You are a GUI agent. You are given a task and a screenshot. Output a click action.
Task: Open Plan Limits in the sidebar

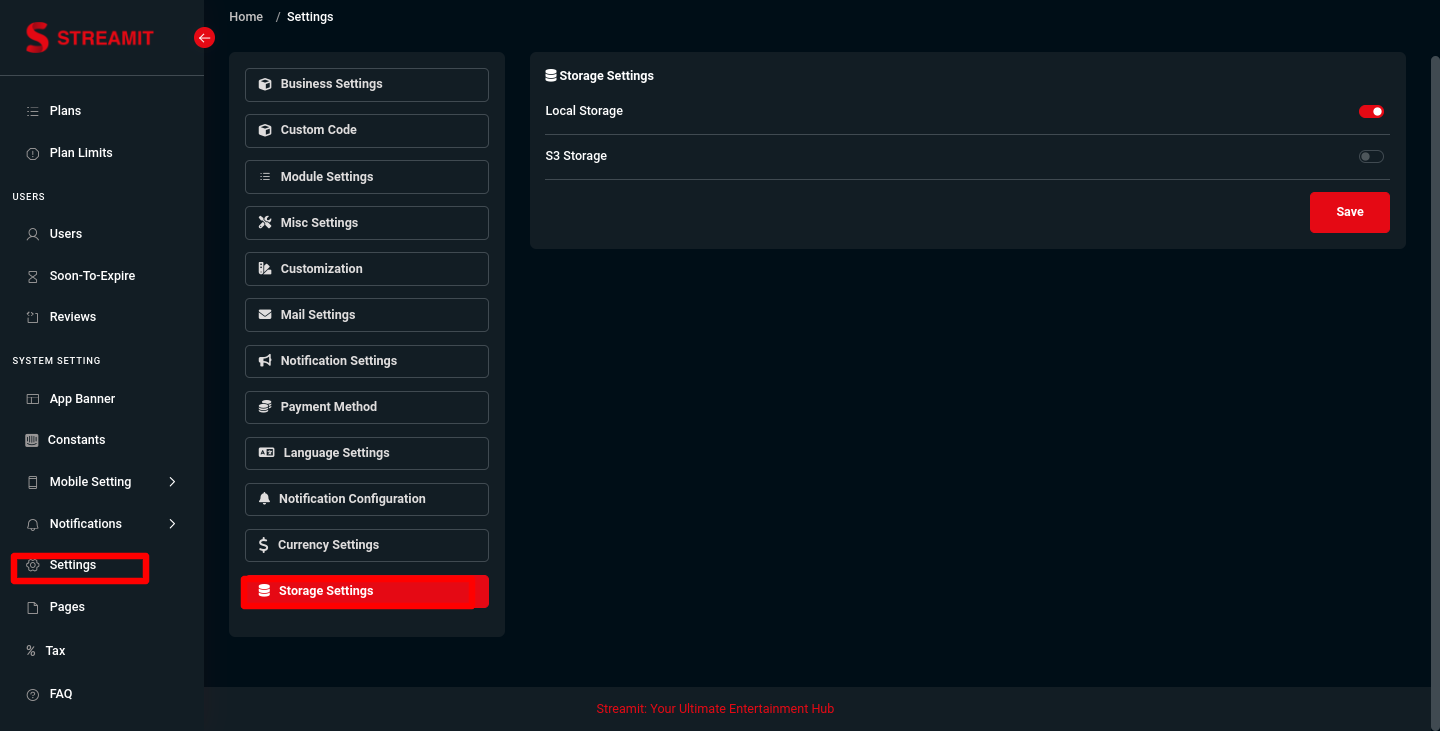click(x=81, y=153)
